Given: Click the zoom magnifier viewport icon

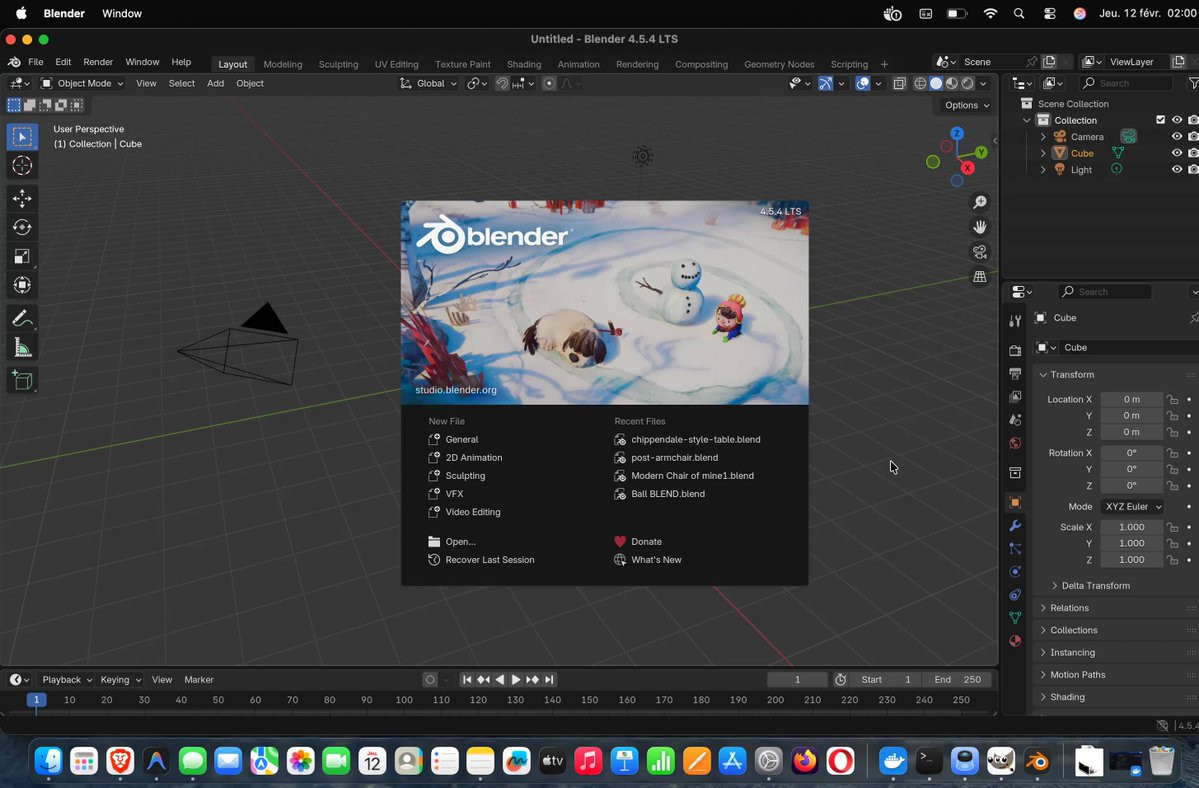Looking at the screenshot, I should [980, 203].
